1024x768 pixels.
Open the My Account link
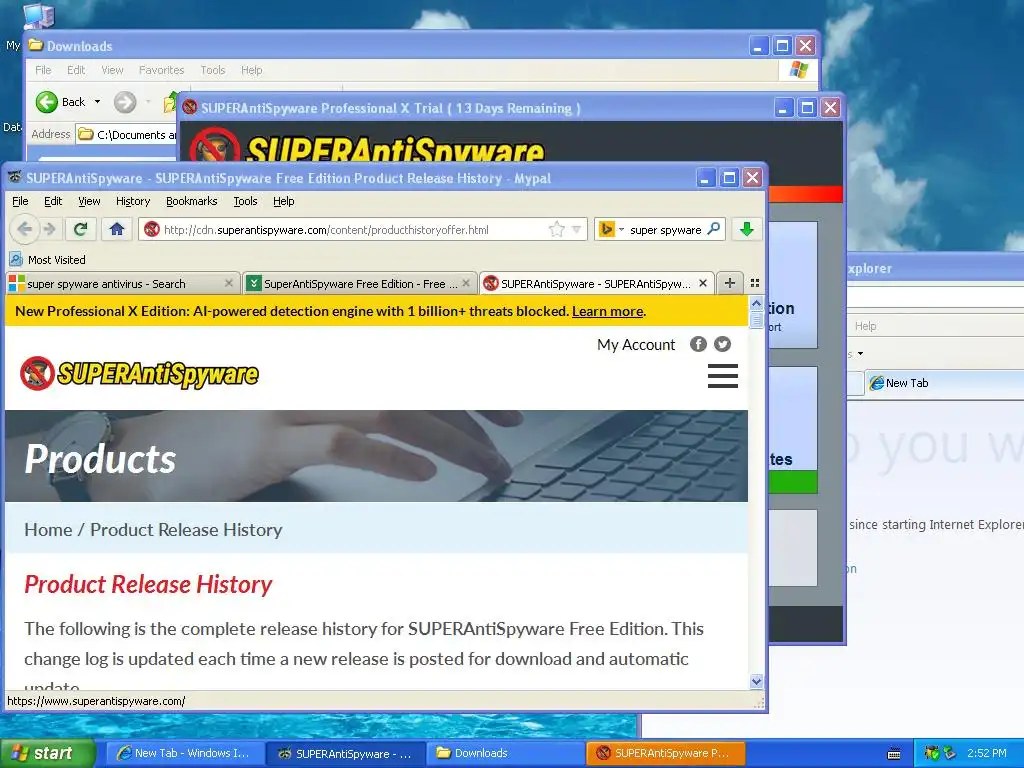pos(635,345)
